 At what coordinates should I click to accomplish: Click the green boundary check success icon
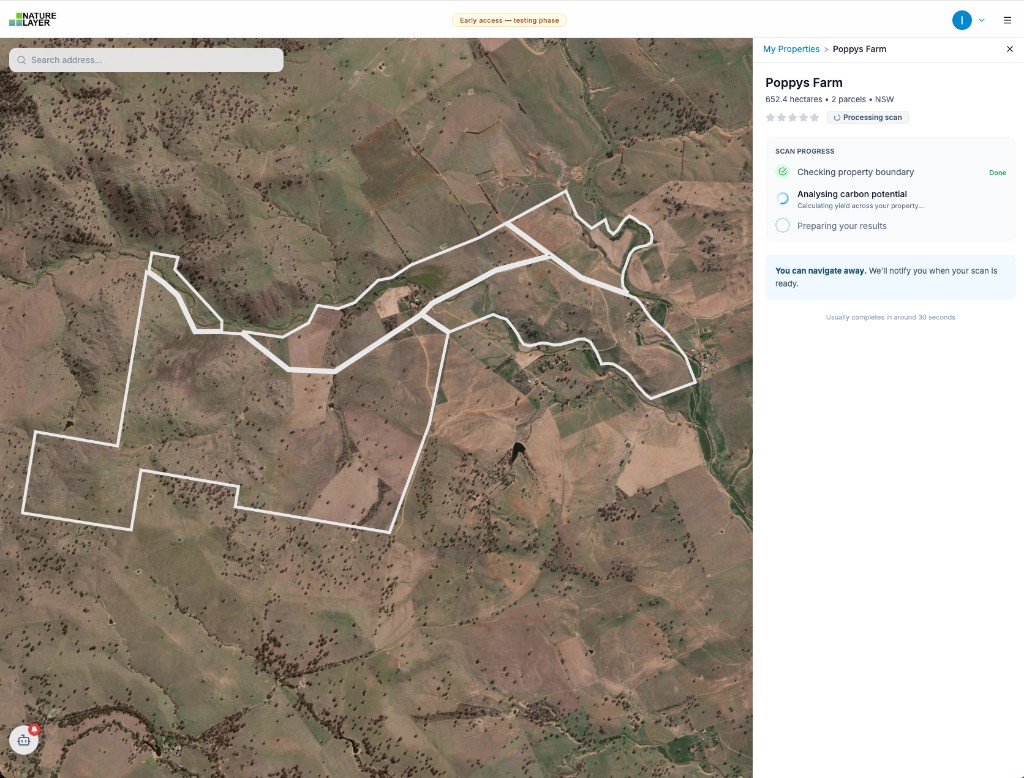coord(783,171)
